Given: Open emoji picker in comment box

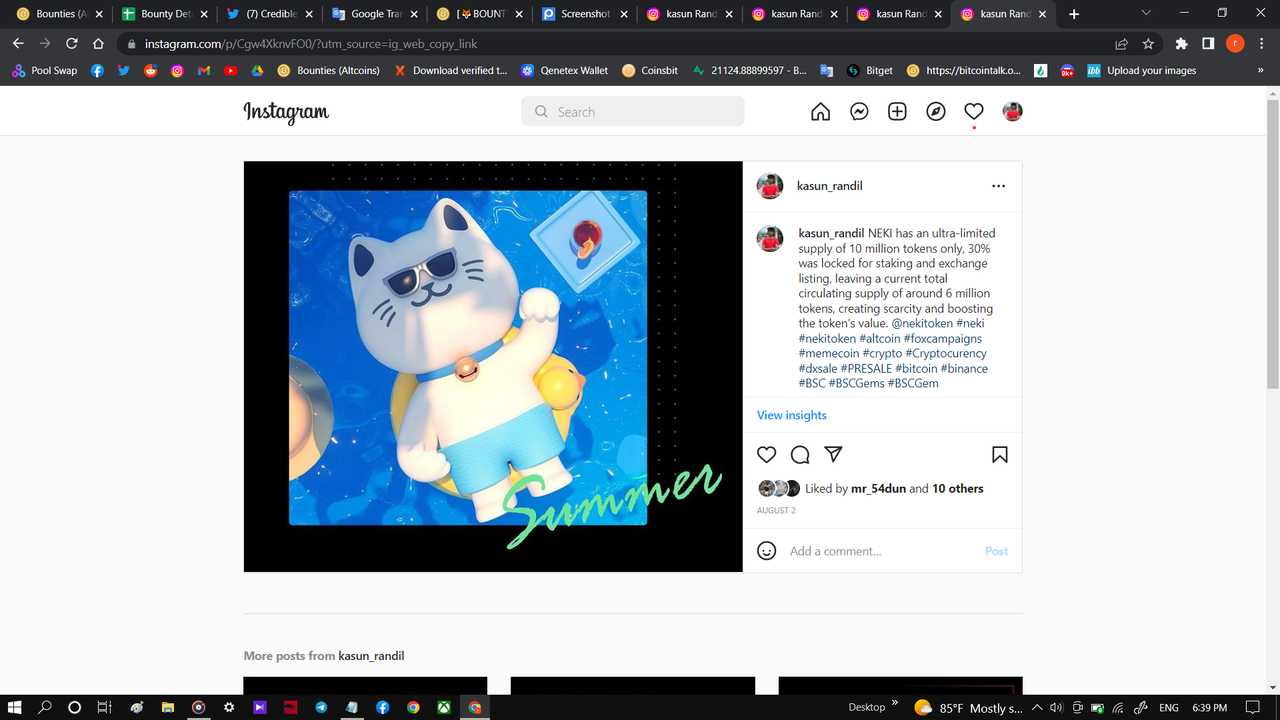Looking at the screenshot, I should coord(767,551).
